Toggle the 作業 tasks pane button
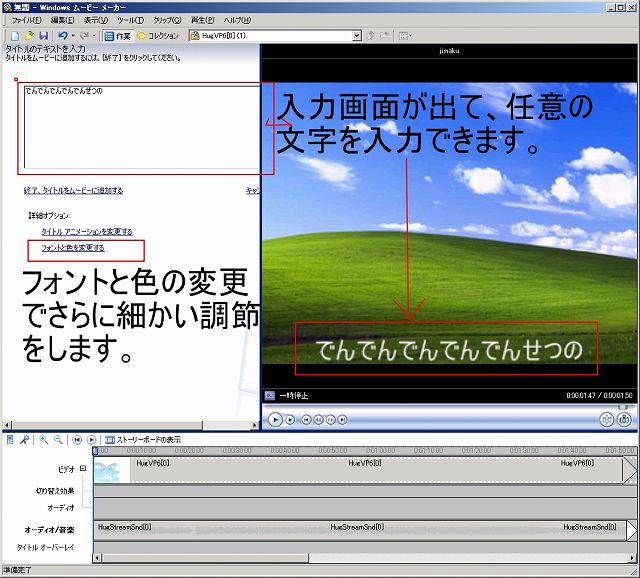 coord(118,36)
